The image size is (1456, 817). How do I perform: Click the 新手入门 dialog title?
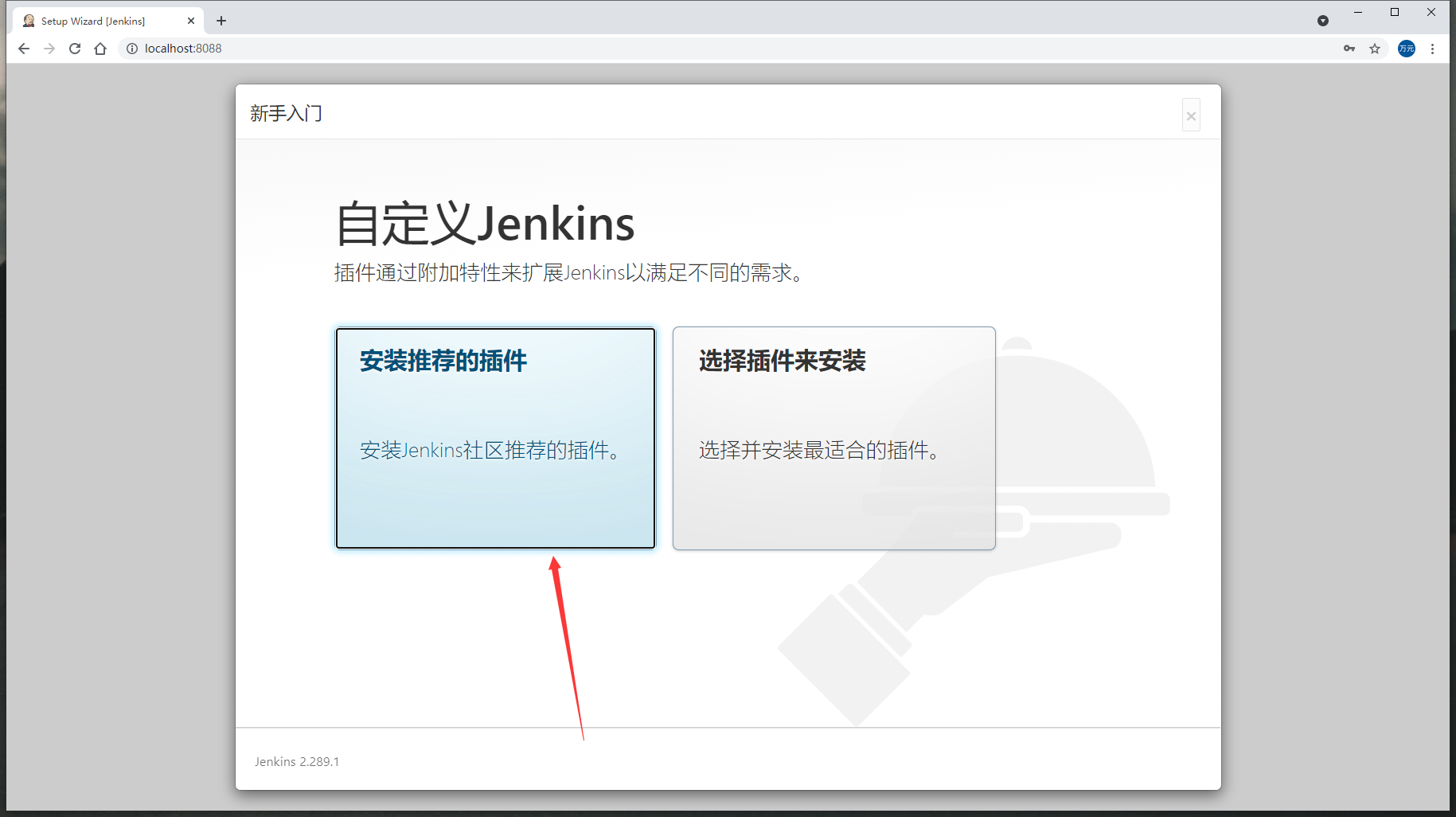(286, 113)
